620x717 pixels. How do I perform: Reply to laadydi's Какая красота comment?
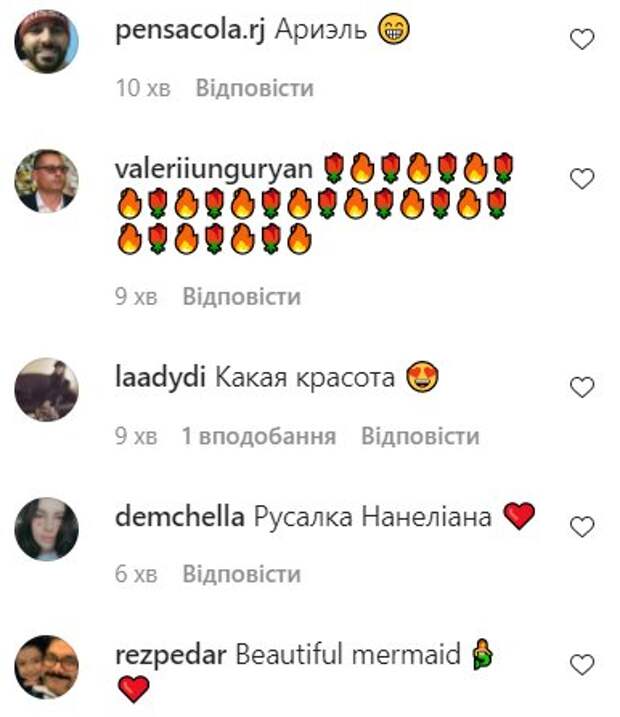(420, 436)
